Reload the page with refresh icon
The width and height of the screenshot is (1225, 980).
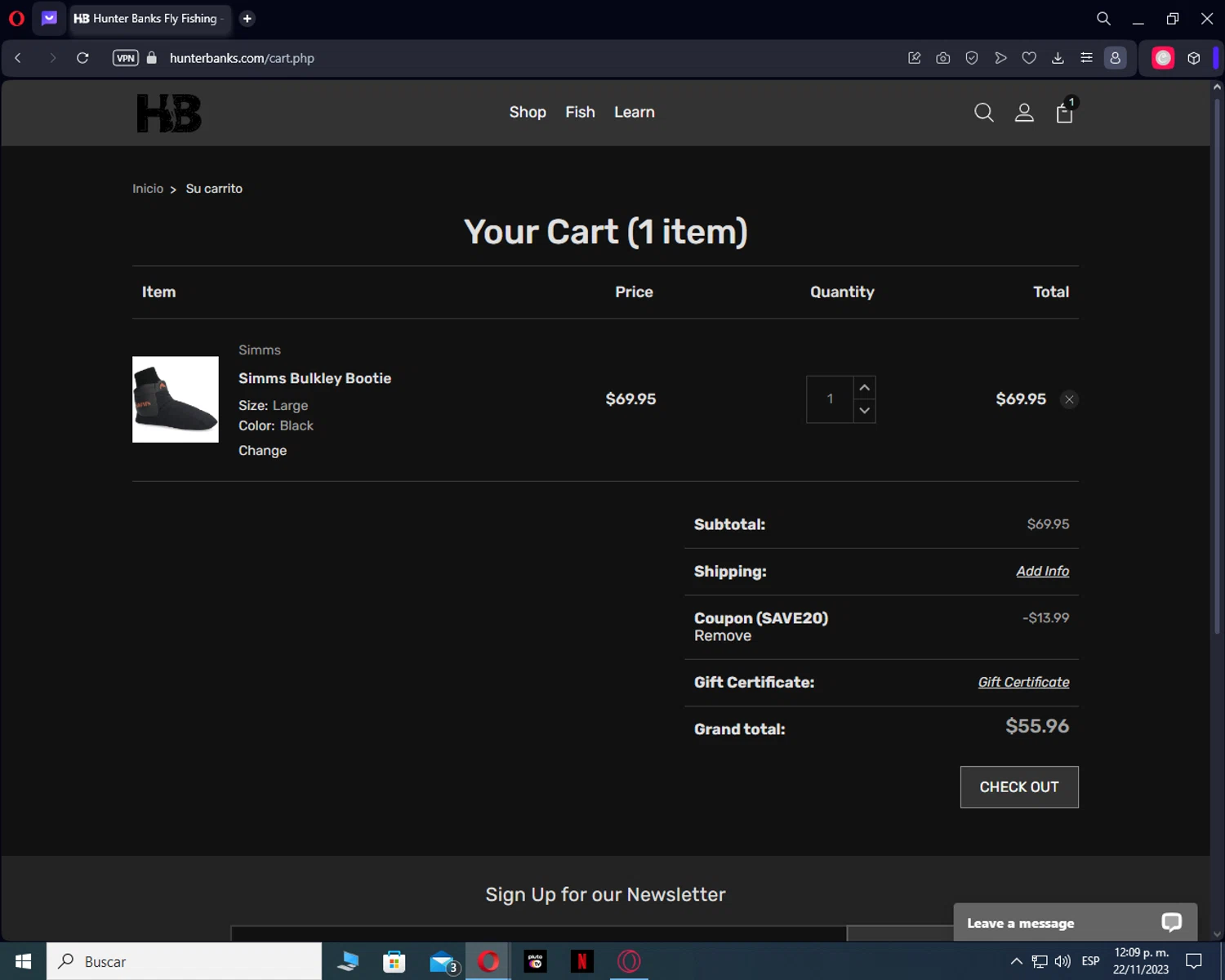point(82,58)
